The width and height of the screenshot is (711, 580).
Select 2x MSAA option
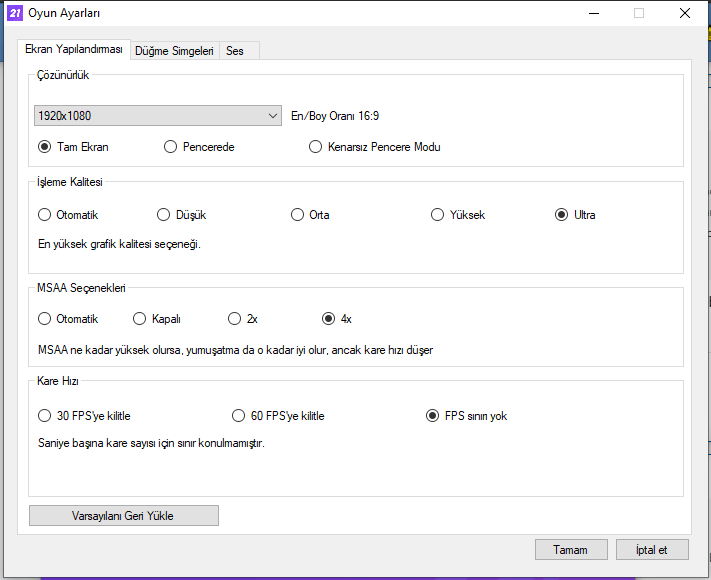tap(235, 319)
